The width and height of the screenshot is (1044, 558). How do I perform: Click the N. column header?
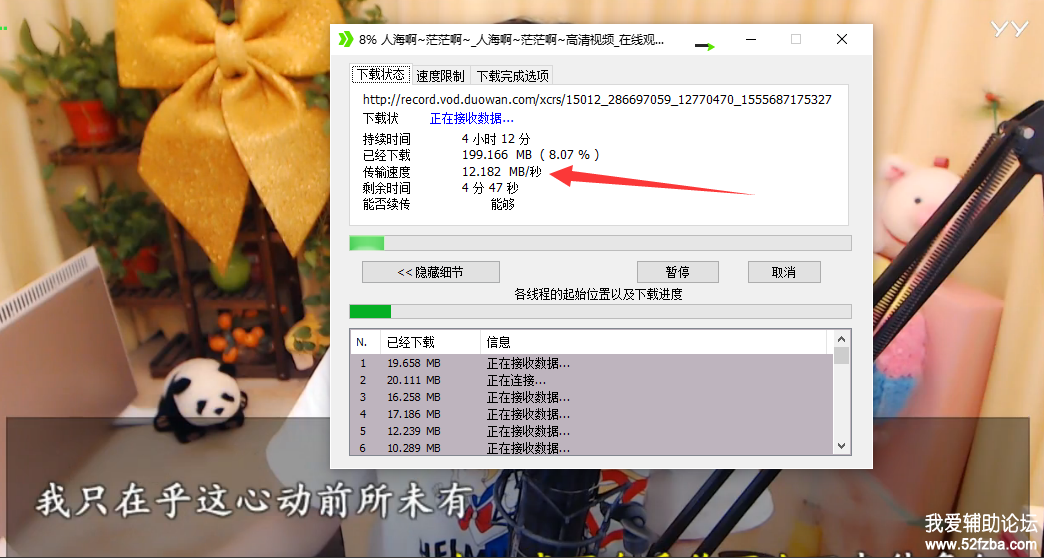366,342
